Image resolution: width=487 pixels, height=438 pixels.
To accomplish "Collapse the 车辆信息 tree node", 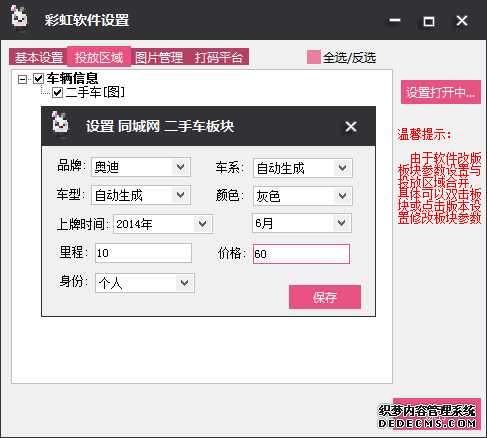I will (22, 79).
